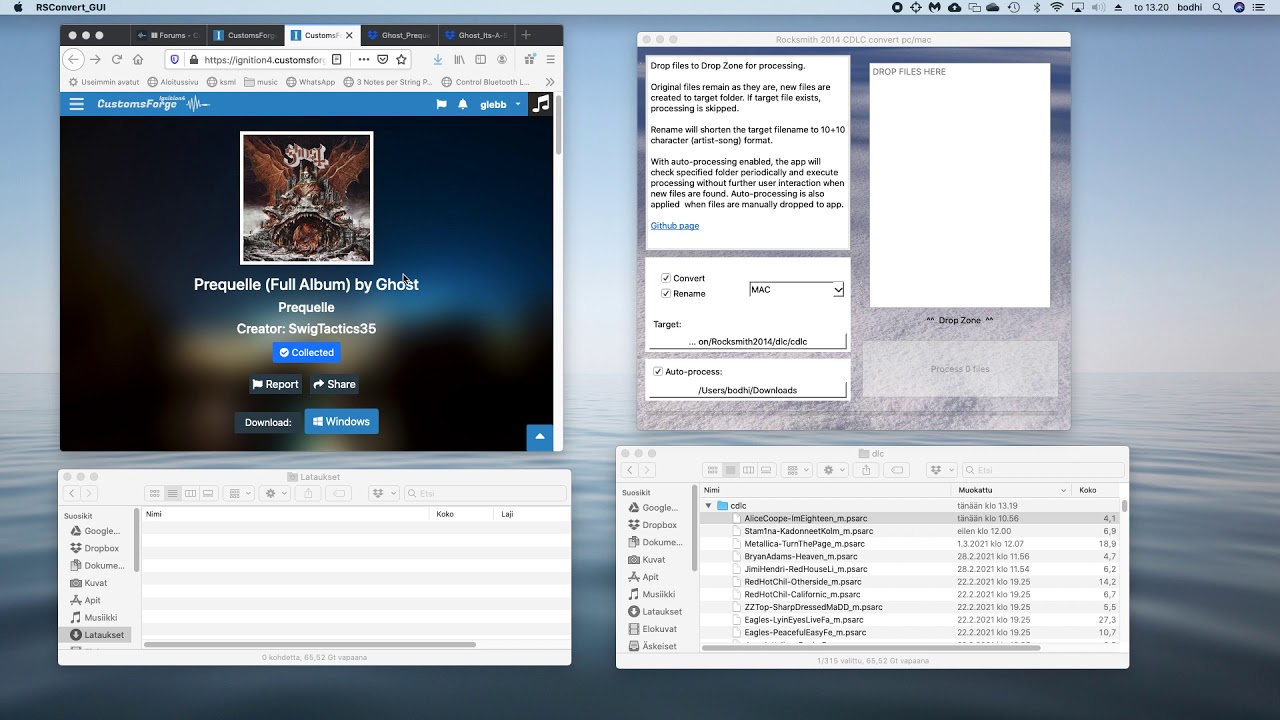Open action gear dropdown in Lataukset window
The height and width of the screenshot is (720, 1280).
click(x=274, y=493)
